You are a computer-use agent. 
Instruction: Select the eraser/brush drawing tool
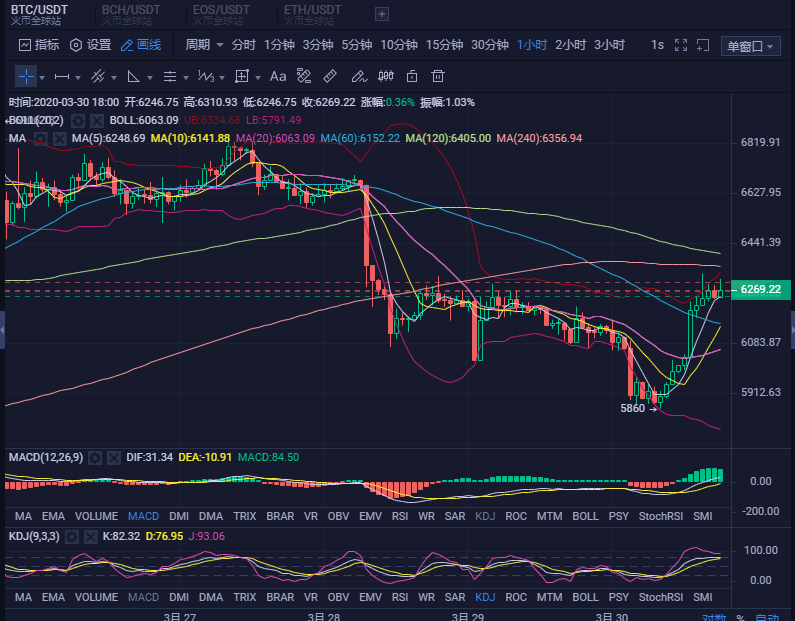pyautogui.click(x=358, y=77)
